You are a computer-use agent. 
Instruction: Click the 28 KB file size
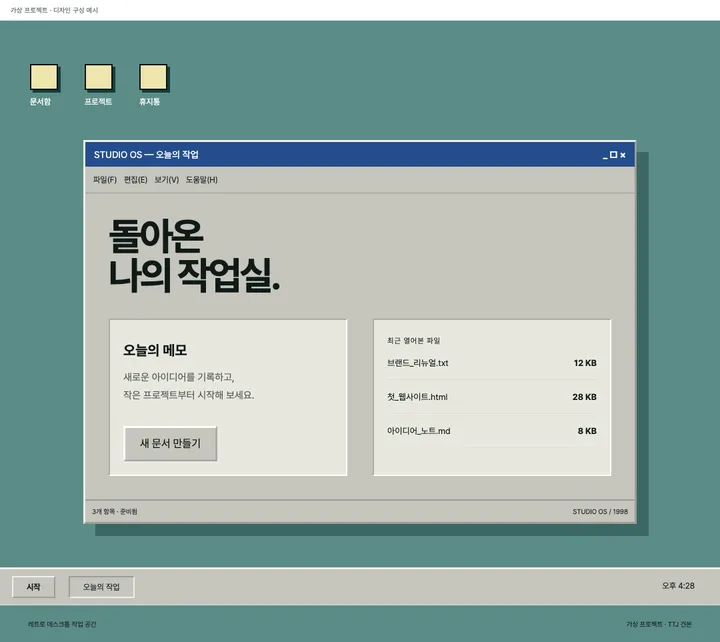tap(585, 397)
